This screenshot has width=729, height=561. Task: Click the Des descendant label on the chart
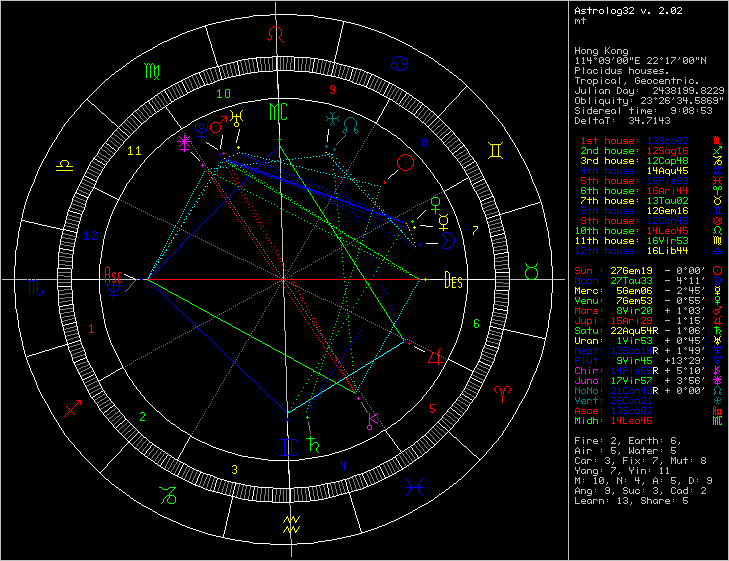click(x=454, y=282)
